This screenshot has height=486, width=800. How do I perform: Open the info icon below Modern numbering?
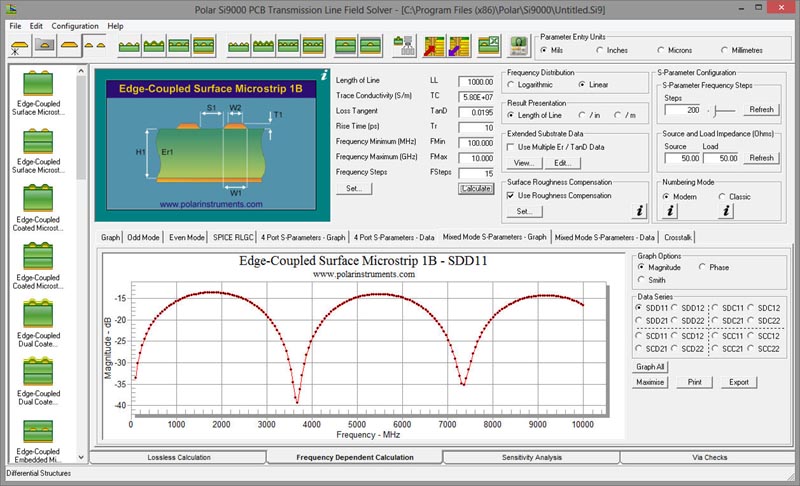click(670, 211)
